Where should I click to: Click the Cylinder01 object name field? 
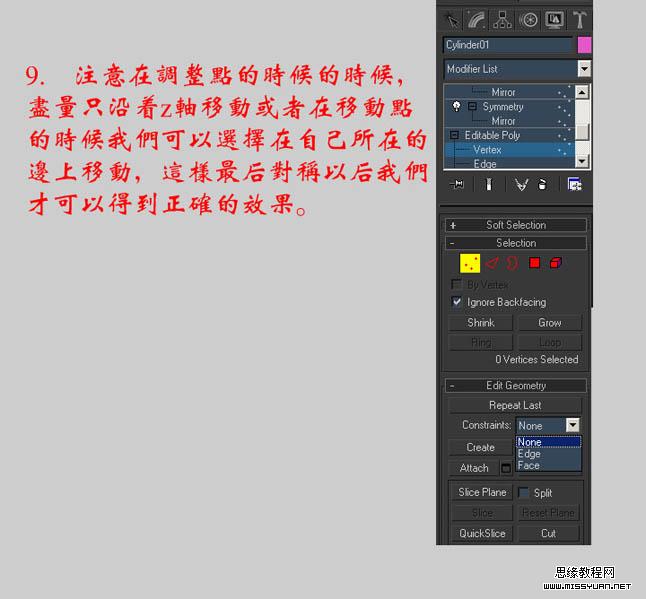(509, 45)
